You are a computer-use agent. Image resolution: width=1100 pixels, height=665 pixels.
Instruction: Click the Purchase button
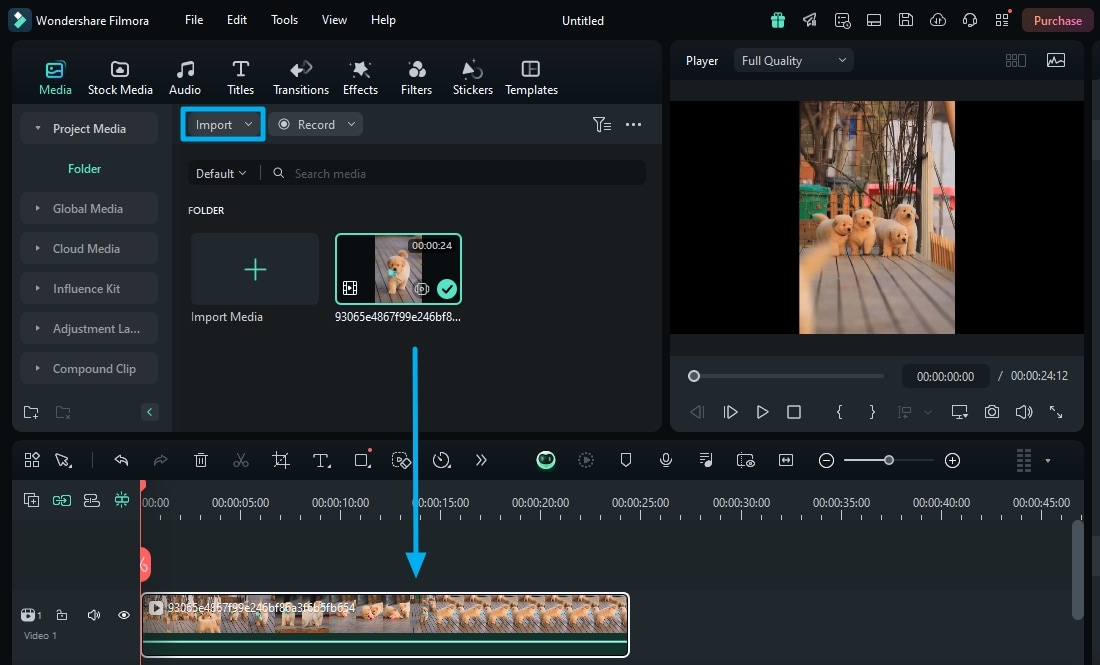[1057, 20]
